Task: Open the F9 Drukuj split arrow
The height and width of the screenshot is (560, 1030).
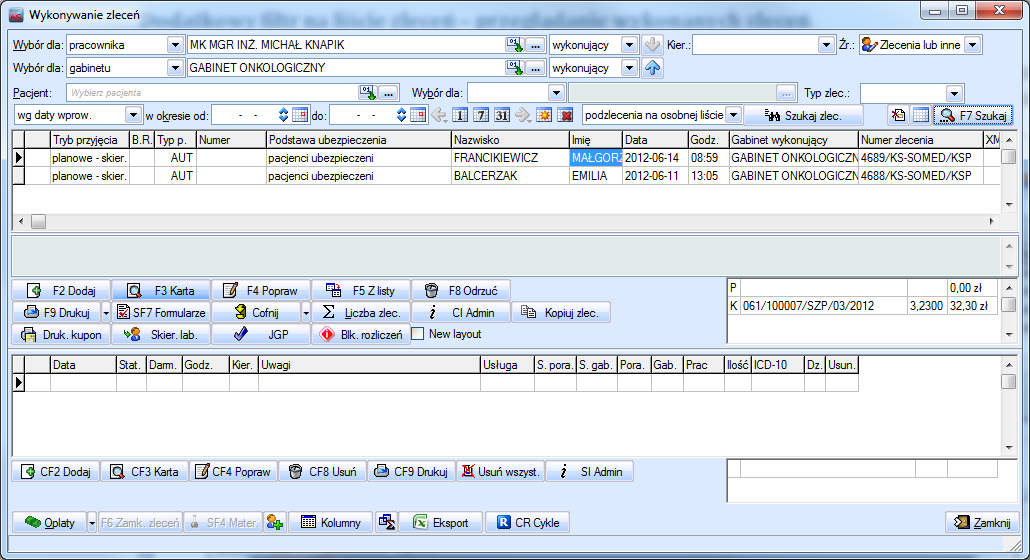Action: [106, 312]
